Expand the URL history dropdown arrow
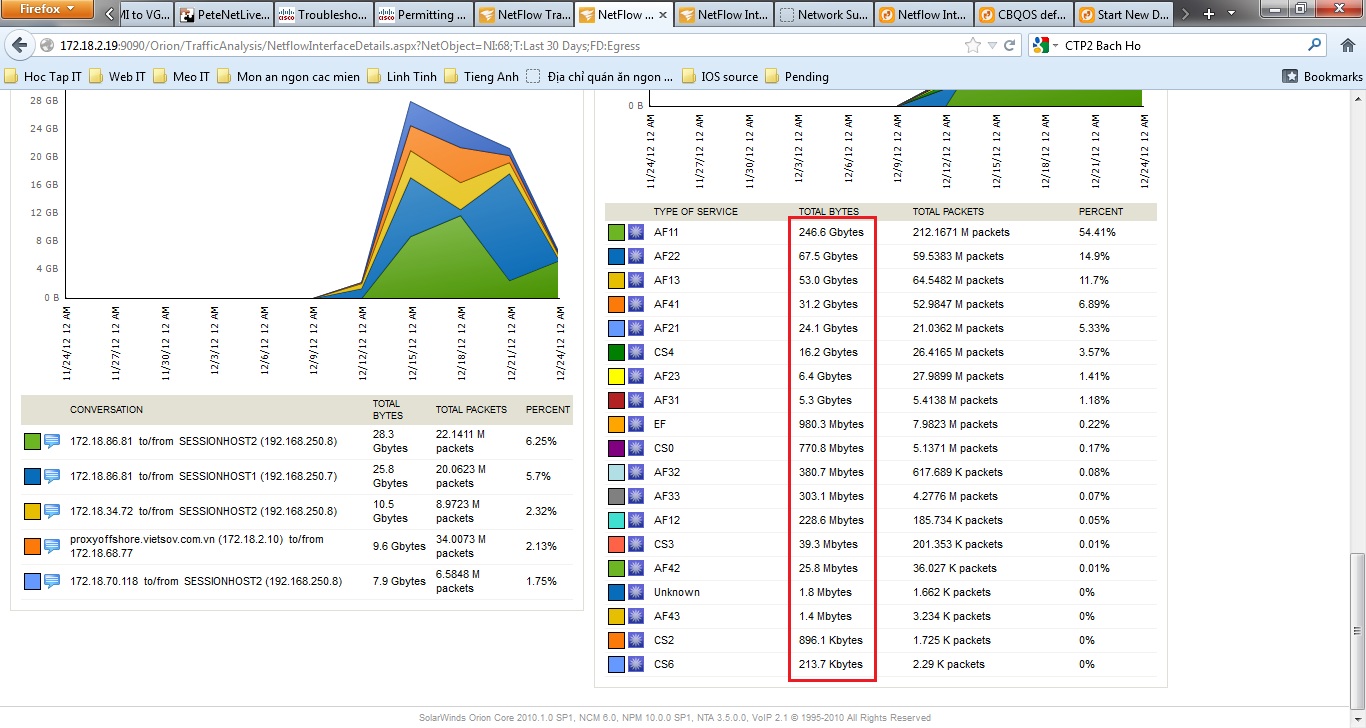Image resolution: width=1366 pixels, height=728 pixels. (x=992, y=45)
